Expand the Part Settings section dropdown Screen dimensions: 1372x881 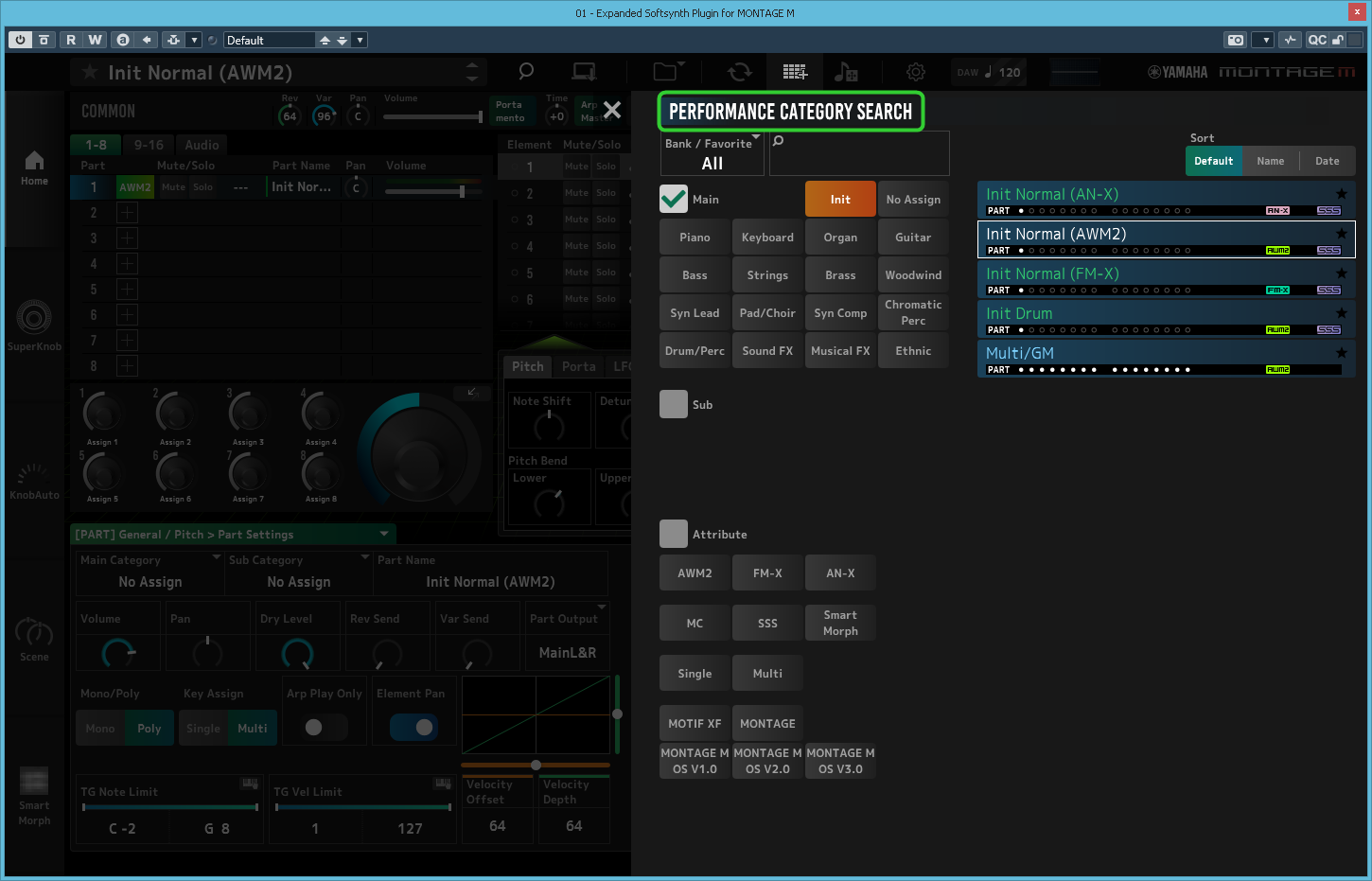pos(384,534)
